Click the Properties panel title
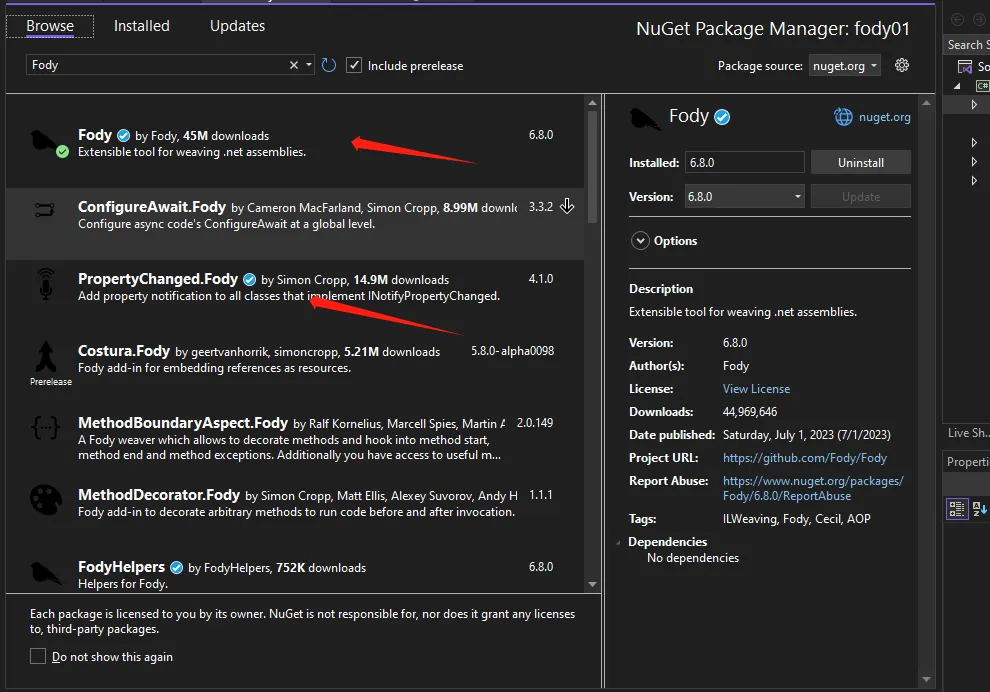 click(x=968, y=462)
